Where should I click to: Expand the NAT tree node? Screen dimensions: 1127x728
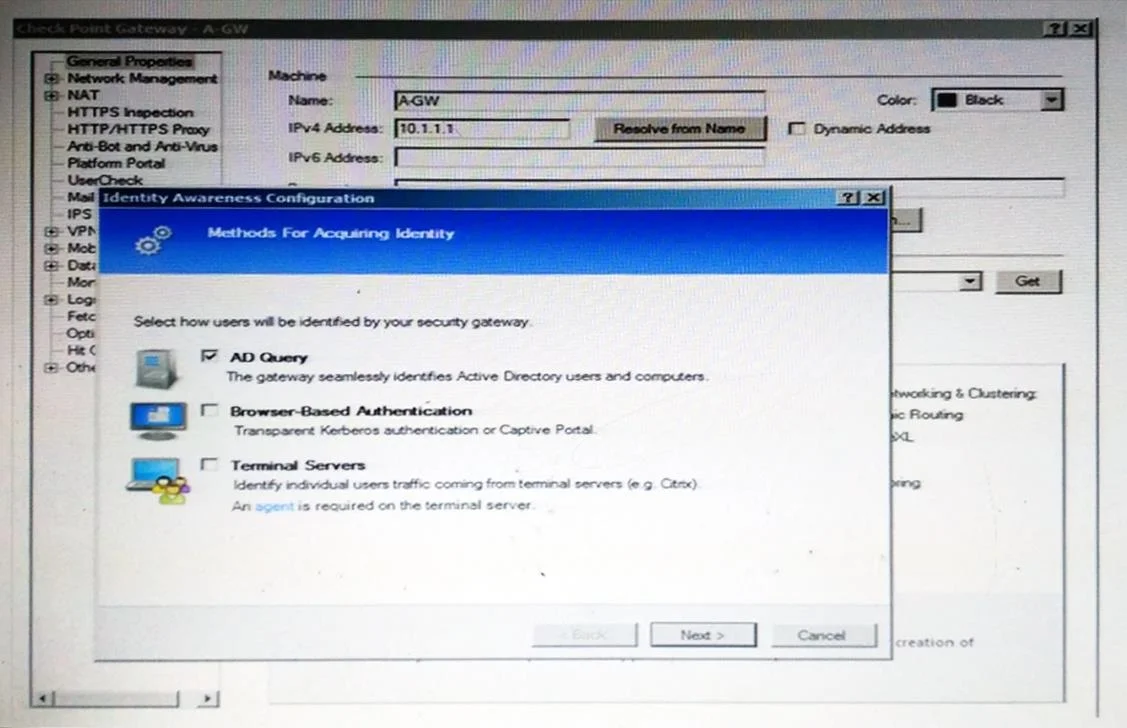point(51,95)
